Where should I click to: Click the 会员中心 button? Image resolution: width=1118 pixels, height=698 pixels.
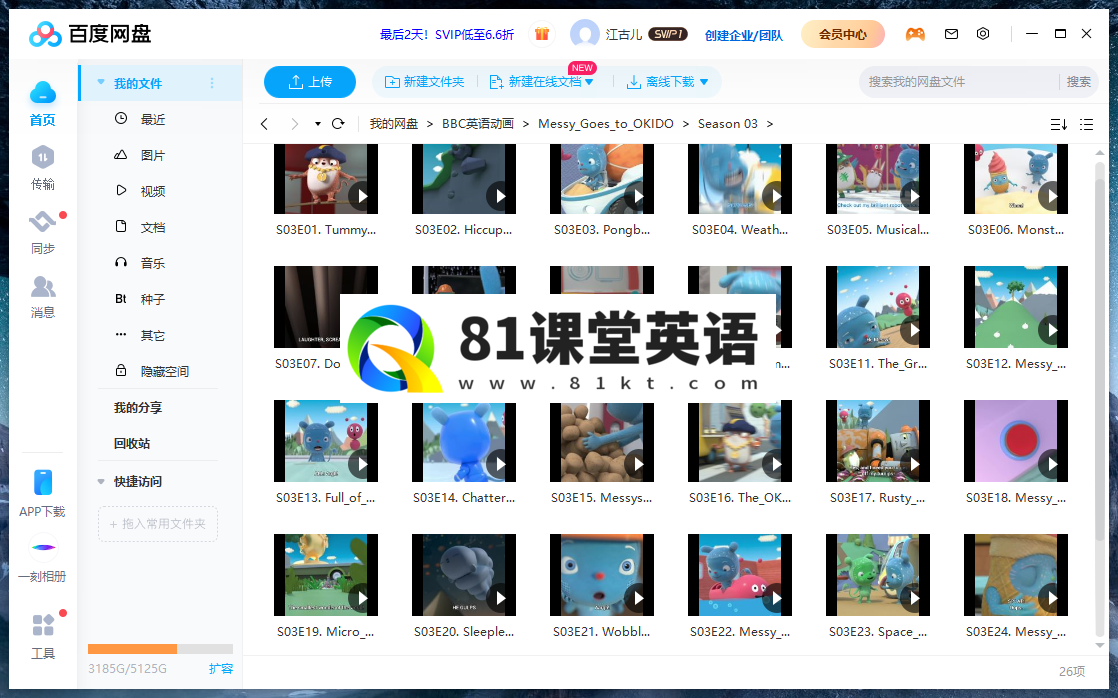tap(843, 34)
